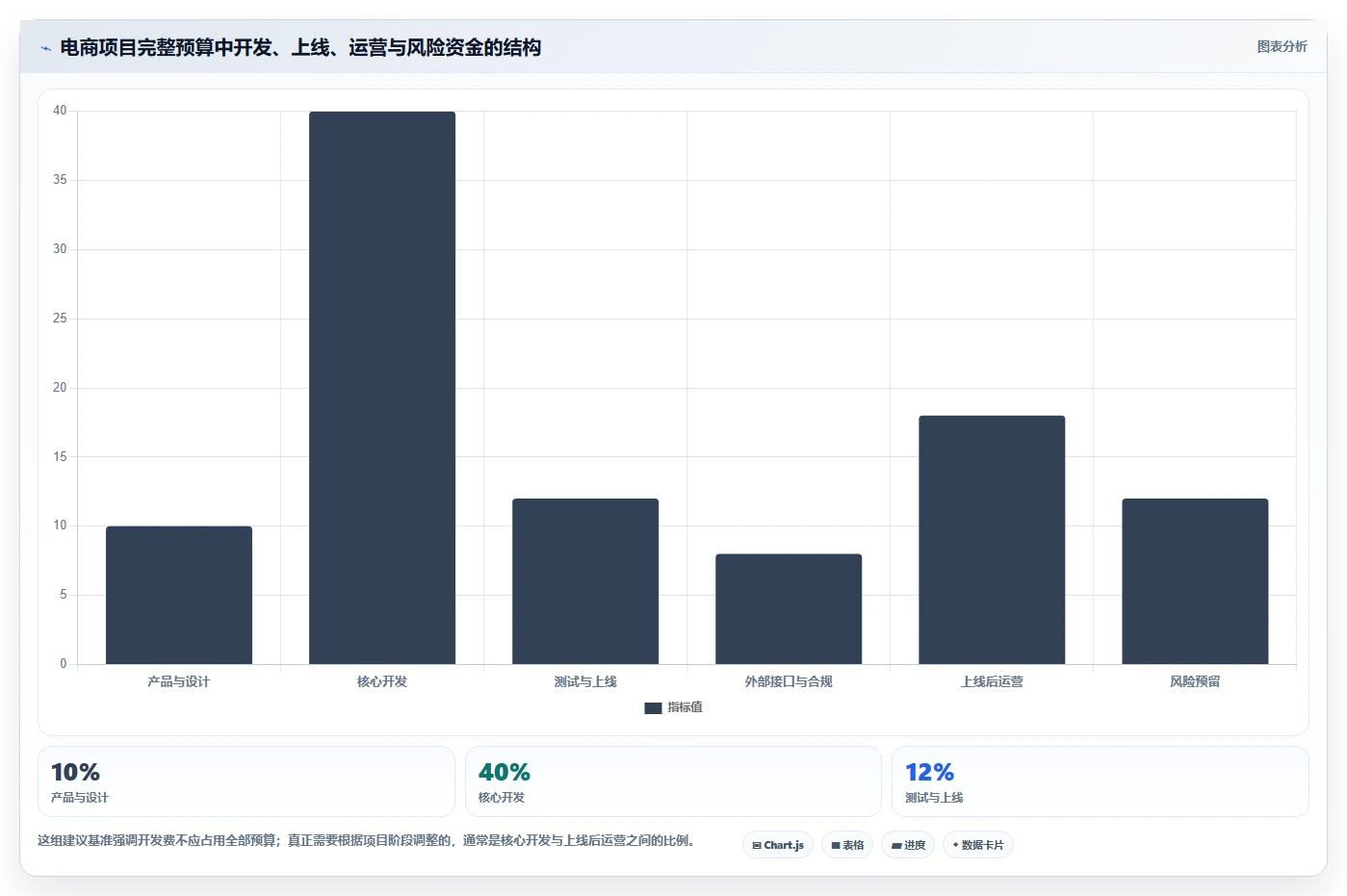The image size is (1347, 896).
Task: Click the y-axis value 25
Action: pyautogui.click(x=60, y=319)
